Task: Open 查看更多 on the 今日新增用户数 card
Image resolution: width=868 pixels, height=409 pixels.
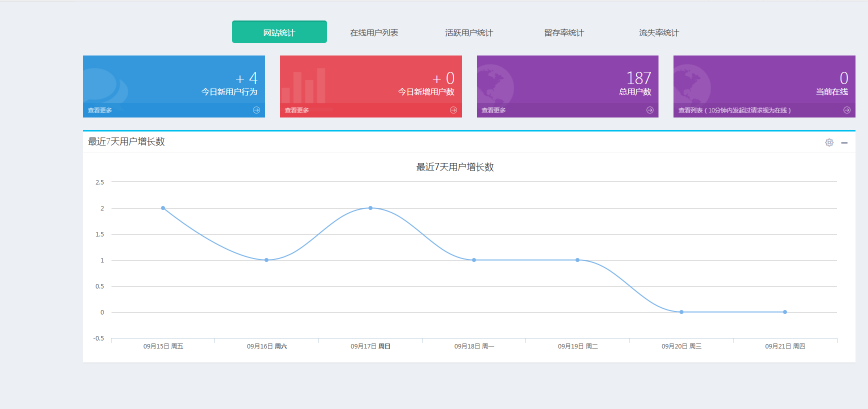Action: 297,110
